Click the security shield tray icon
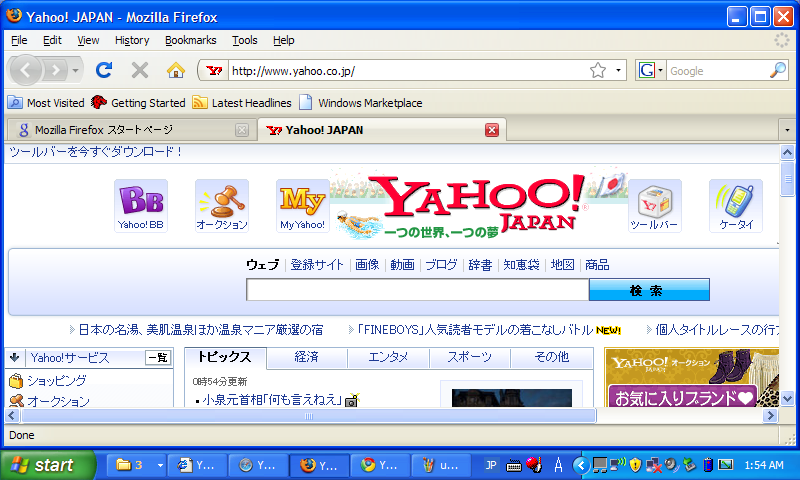800x480 pixels. 635,465
